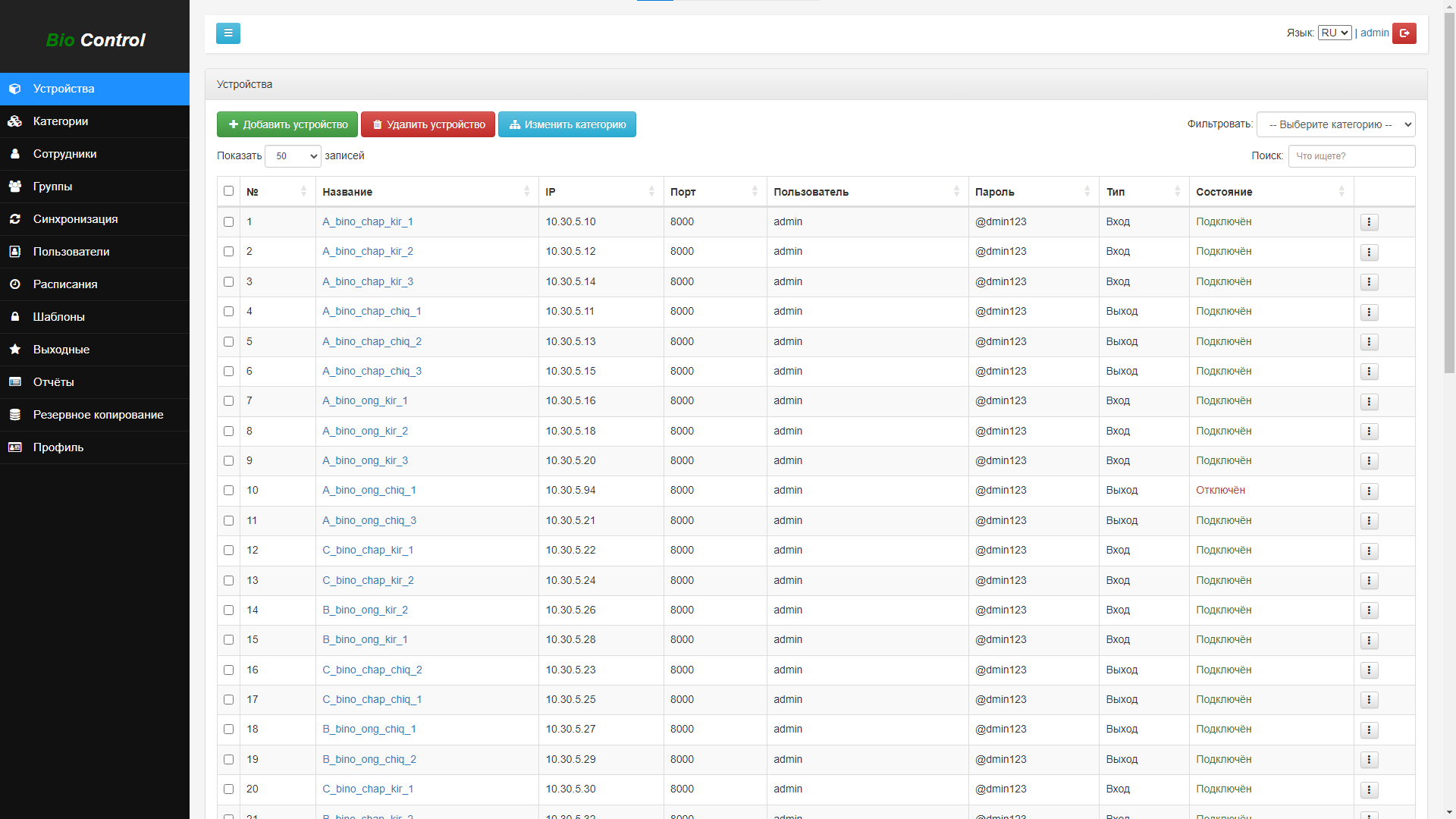The height and width of the screenshot is (819, 1456).
Task: Open row actions menu for B_bino_ong_kir_2
Action: click(1370, 610)
